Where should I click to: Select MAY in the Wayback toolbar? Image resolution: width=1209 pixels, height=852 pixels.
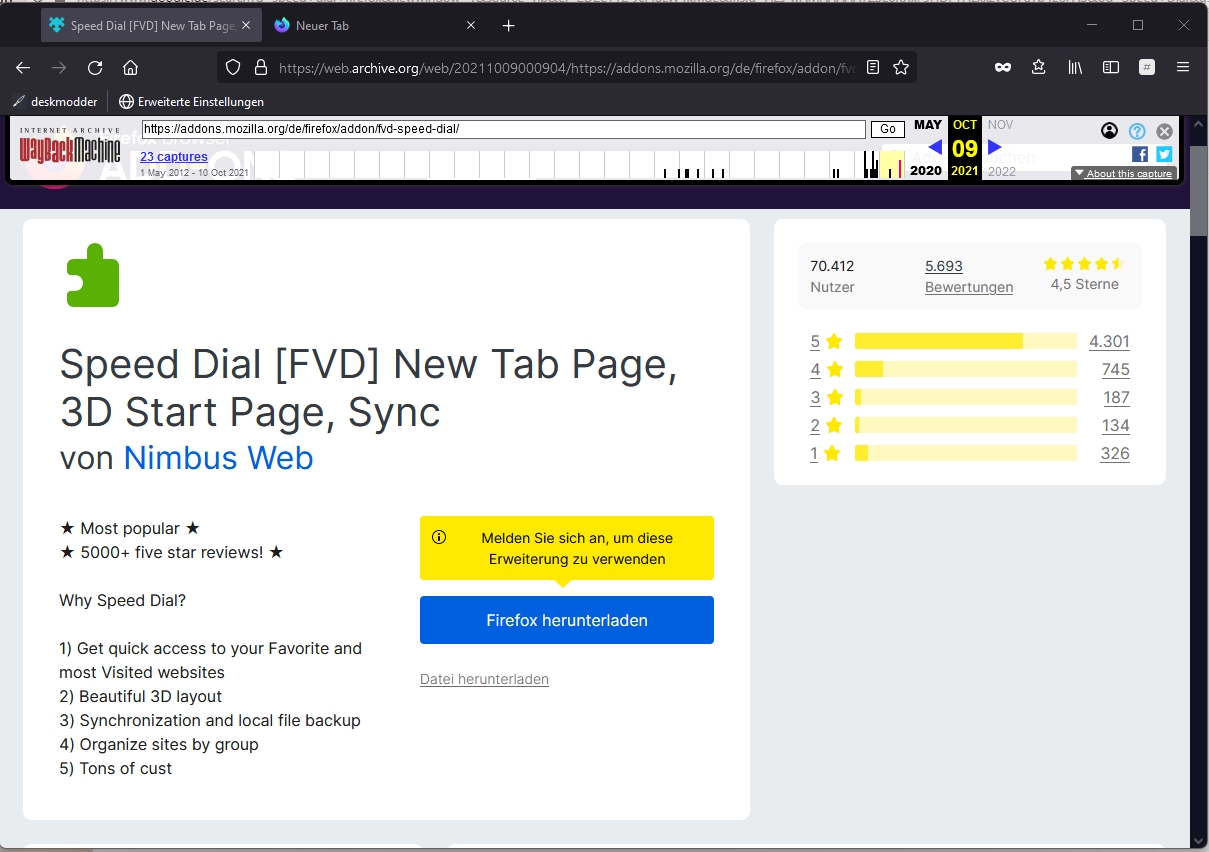(928, 125)
